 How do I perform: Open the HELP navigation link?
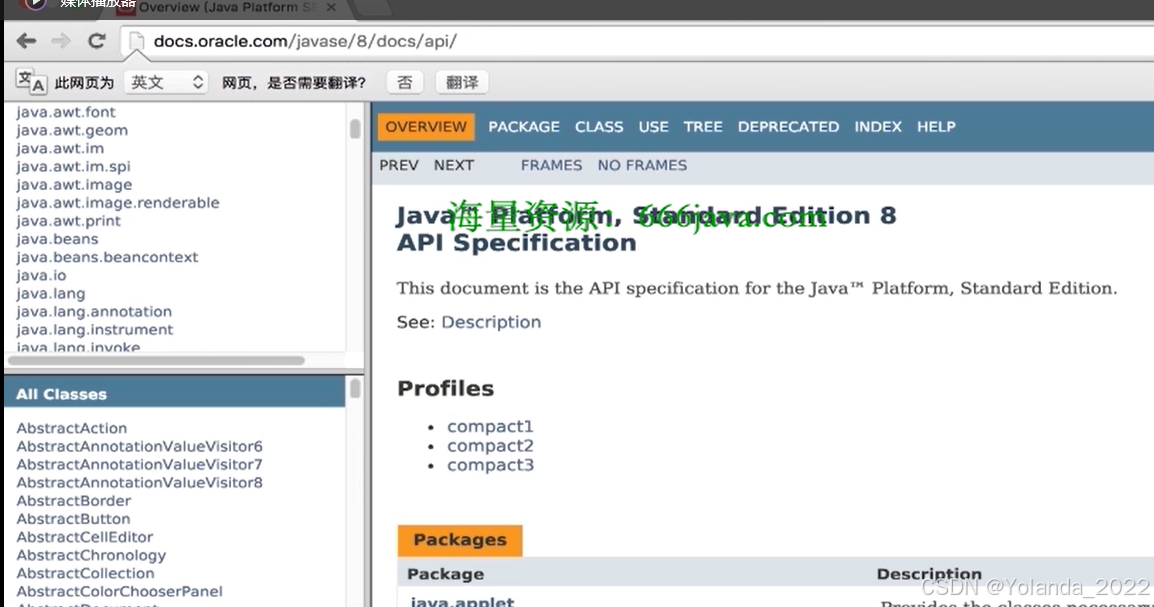tap(936, 127)
